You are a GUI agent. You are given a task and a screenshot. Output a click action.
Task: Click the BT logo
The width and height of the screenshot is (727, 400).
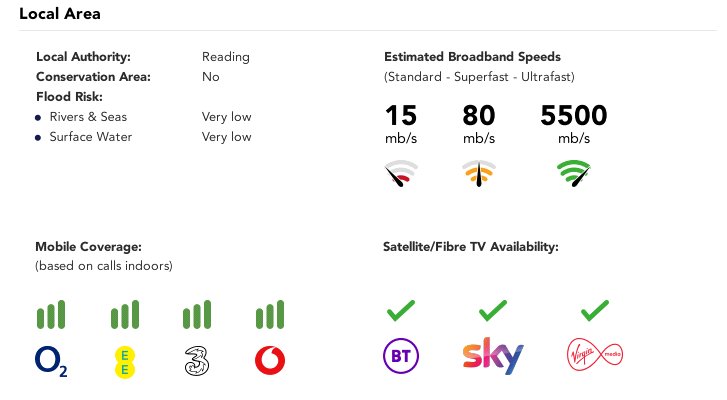pos(401,356)
